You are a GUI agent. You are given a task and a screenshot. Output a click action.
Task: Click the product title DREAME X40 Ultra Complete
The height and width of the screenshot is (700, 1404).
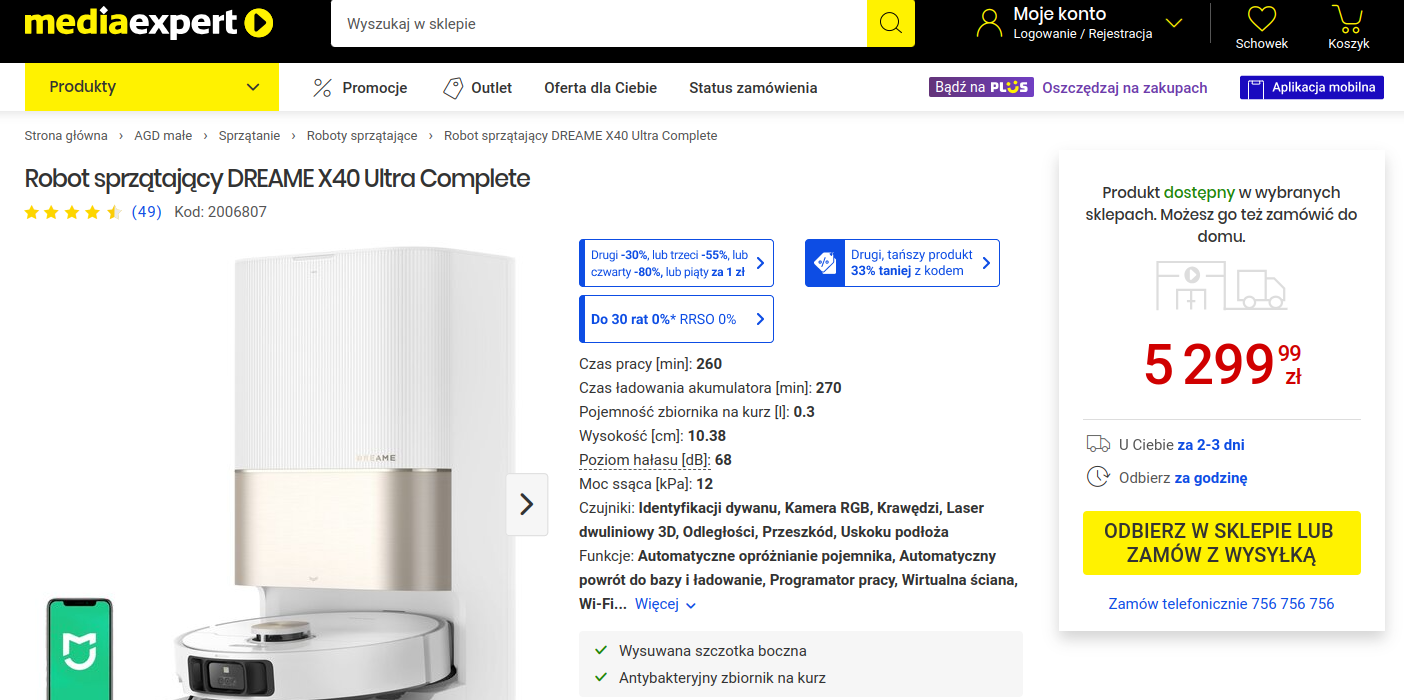(277, 179)
